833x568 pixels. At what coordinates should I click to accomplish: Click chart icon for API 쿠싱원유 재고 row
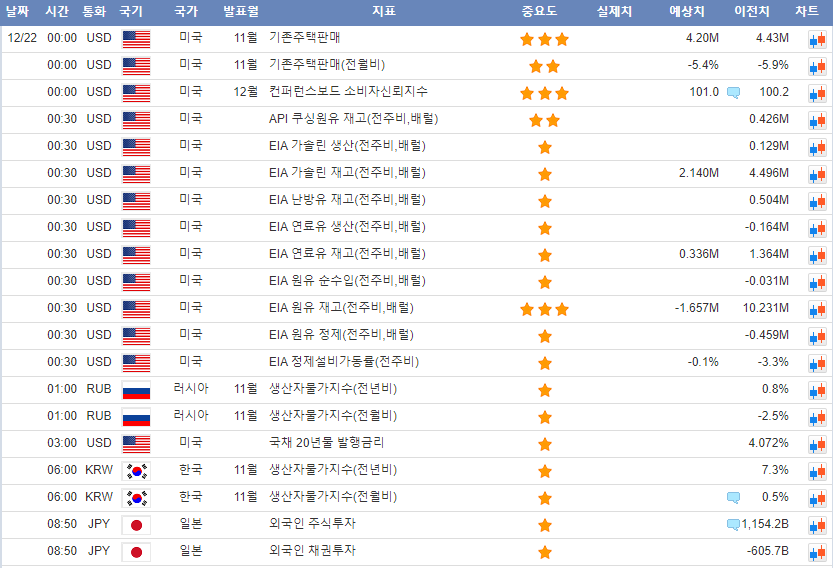pyautogui.click(x=815, y=120)
